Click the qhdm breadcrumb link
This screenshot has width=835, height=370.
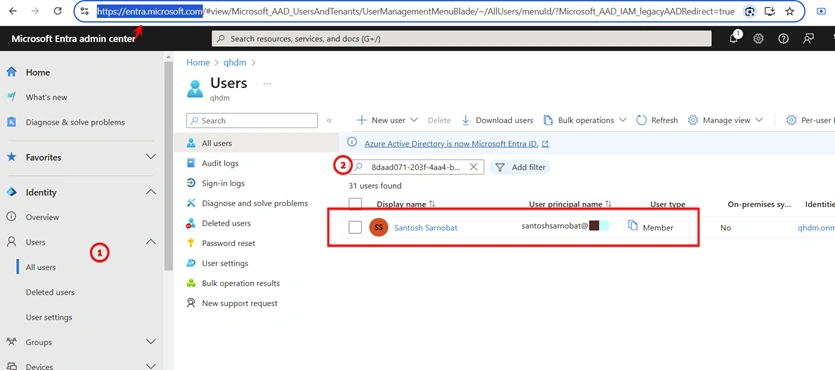pos(235,63)
